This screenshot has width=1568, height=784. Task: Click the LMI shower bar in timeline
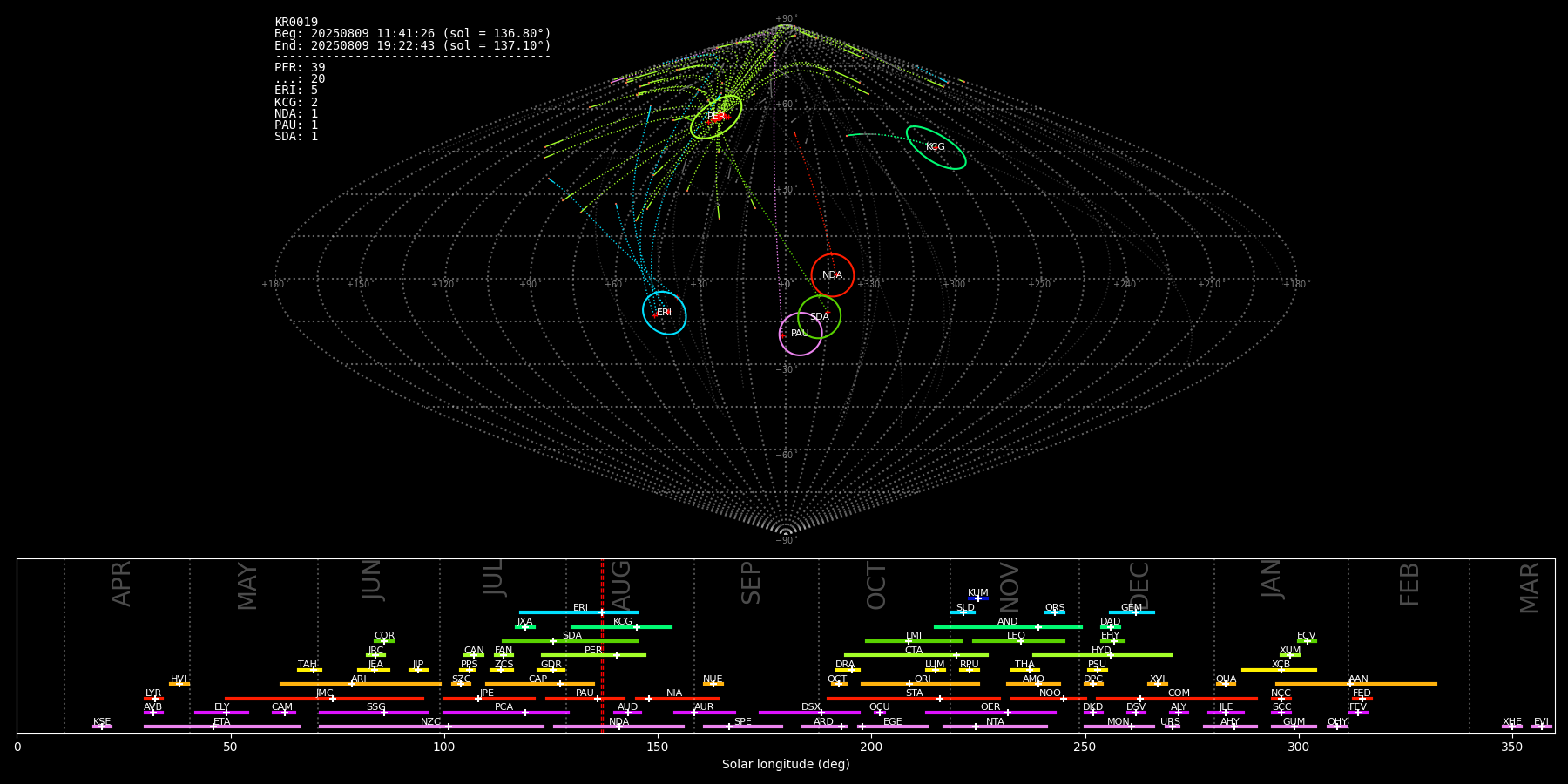[914, 641]
